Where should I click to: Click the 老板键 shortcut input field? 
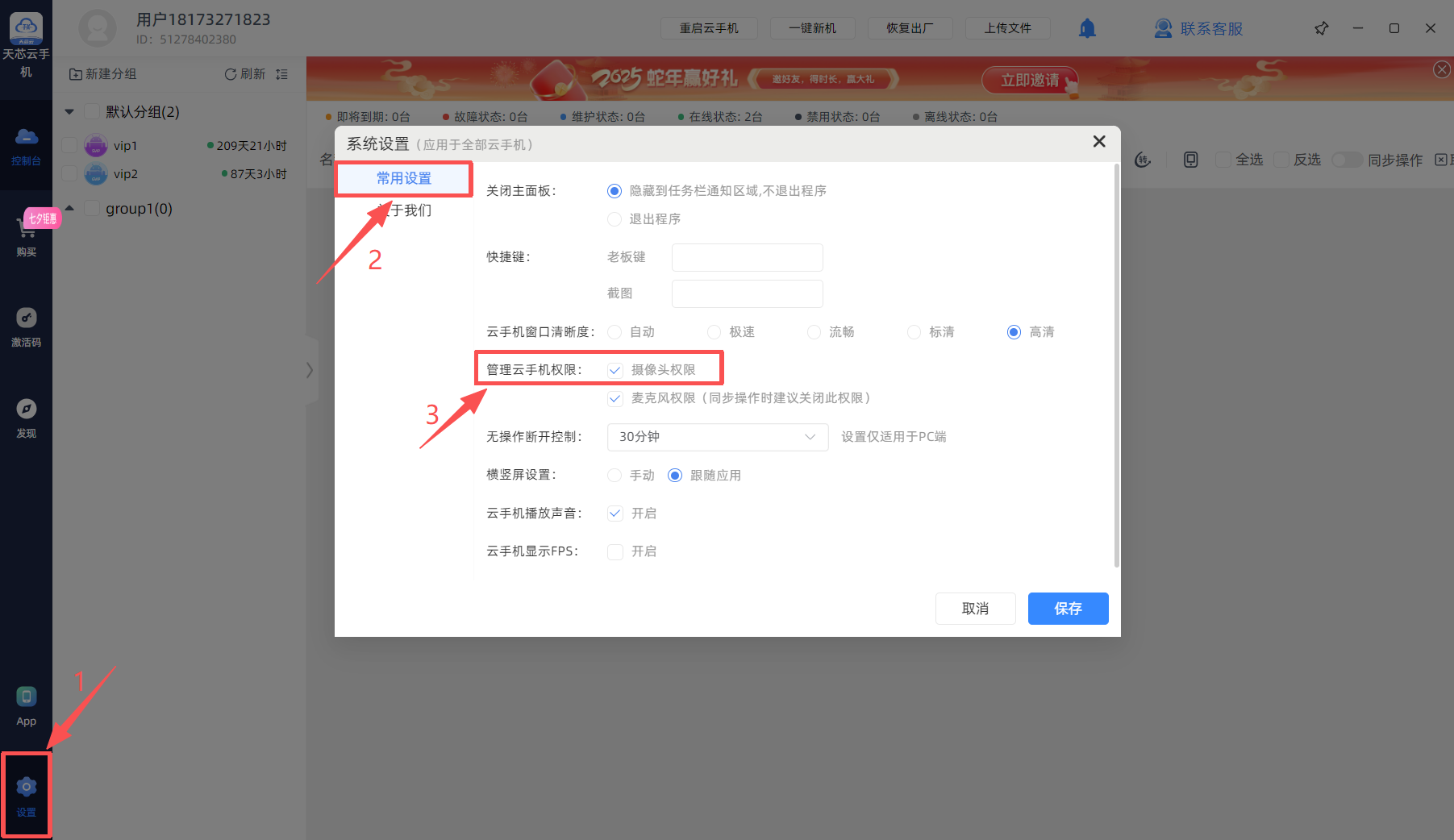pyautogui.click(x=747, y=257)
